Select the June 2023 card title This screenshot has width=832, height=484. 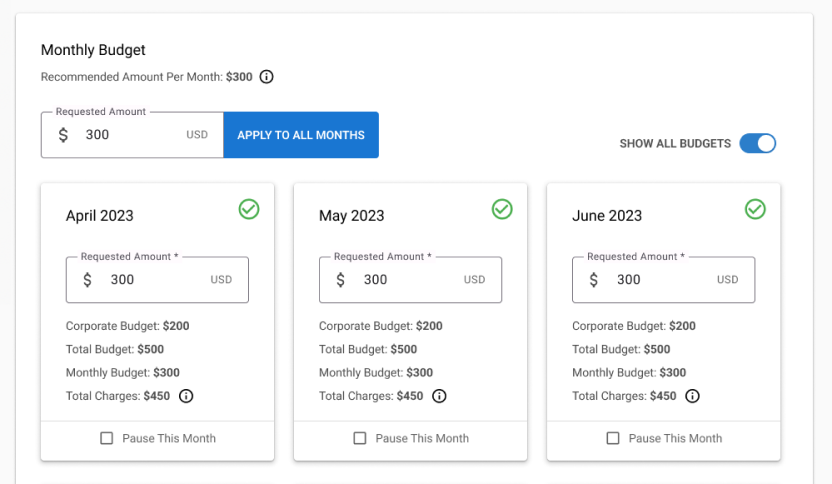pos(607,216)
